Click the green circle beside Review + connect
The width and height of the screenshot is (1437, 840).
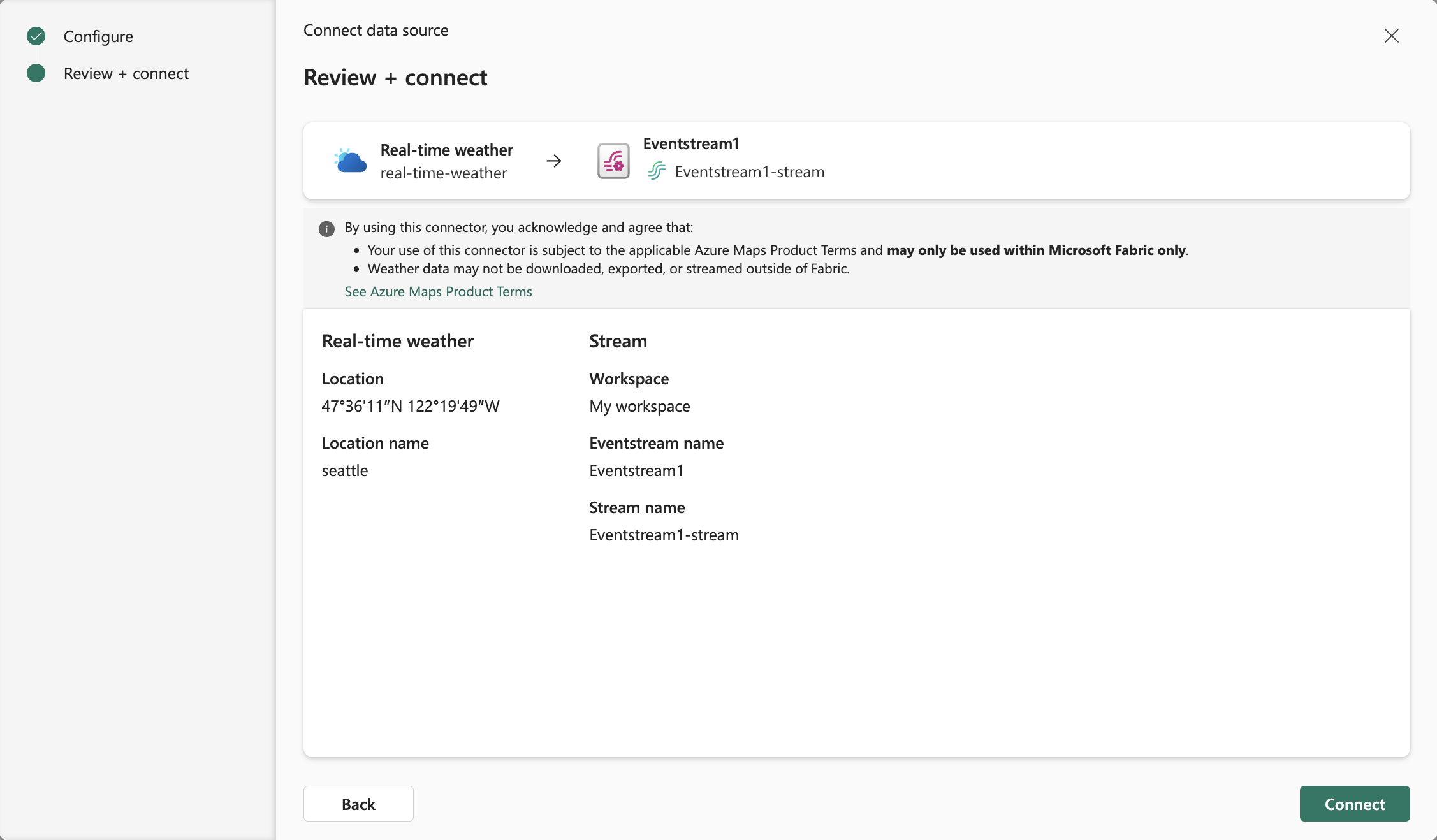36,73
